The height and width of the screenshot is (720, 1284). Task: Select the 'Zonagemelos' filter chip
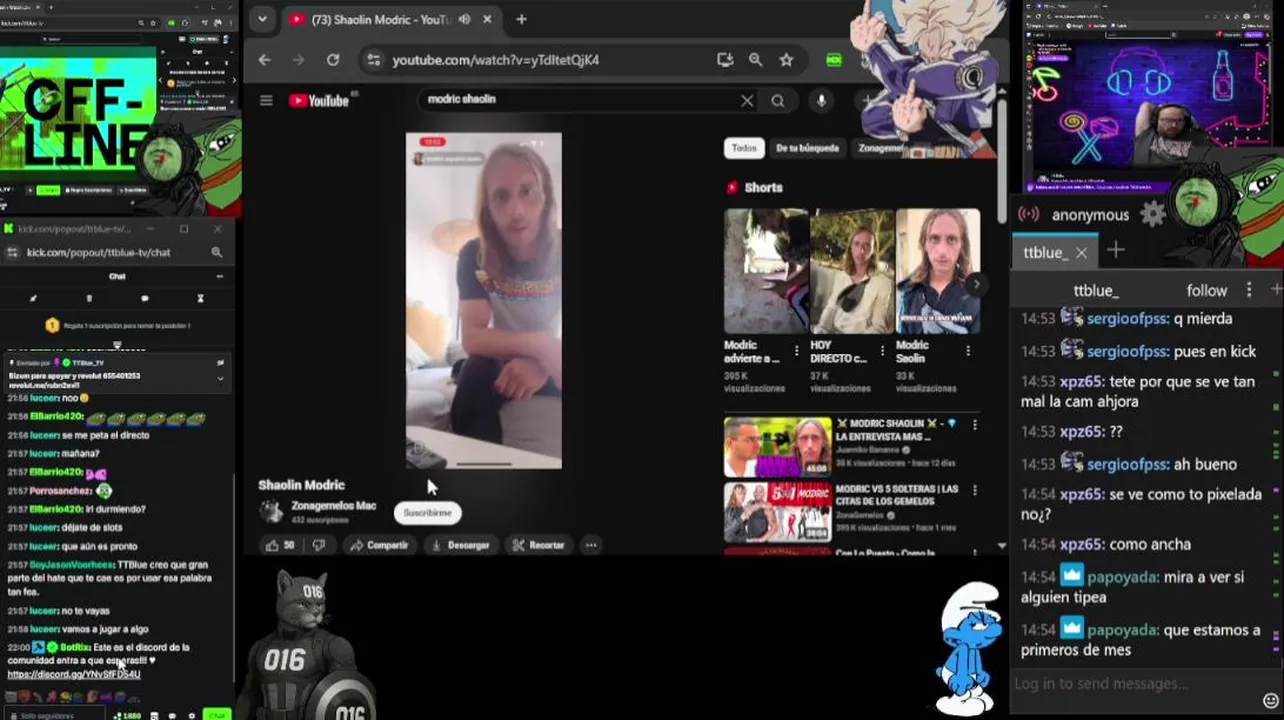pos(880,148)
